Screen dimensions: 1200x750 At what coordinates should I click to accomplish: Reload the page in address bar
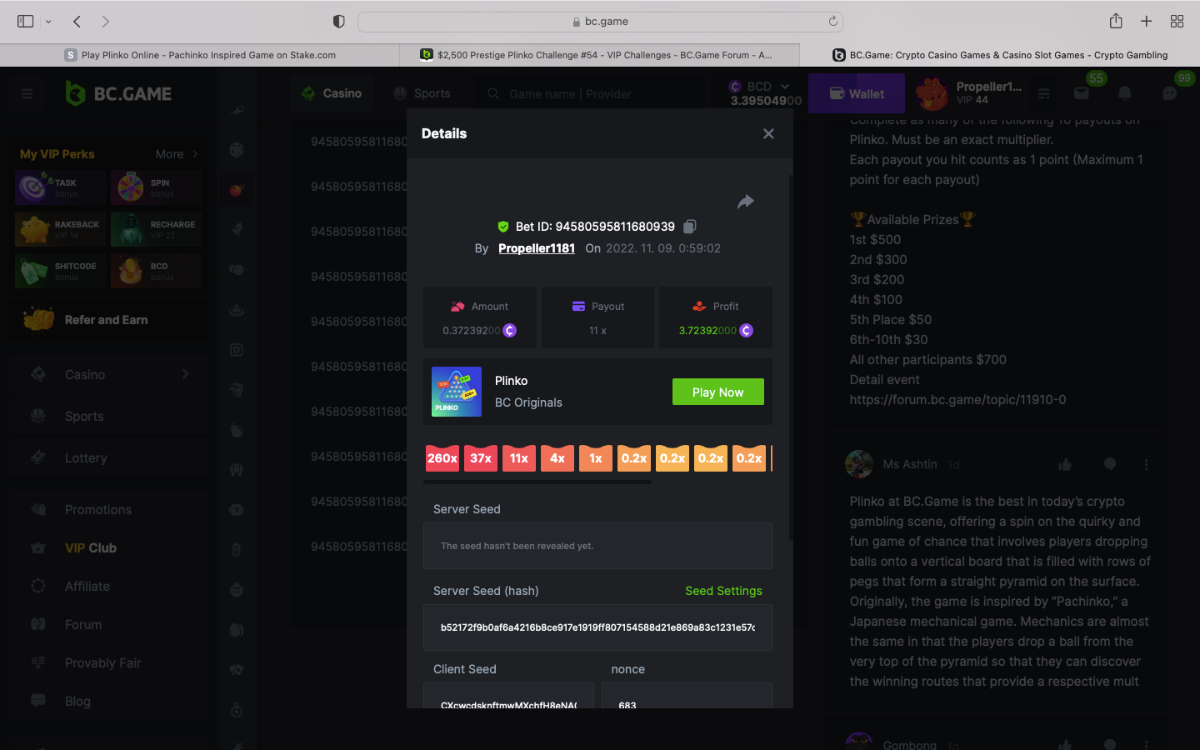[833, 21]
